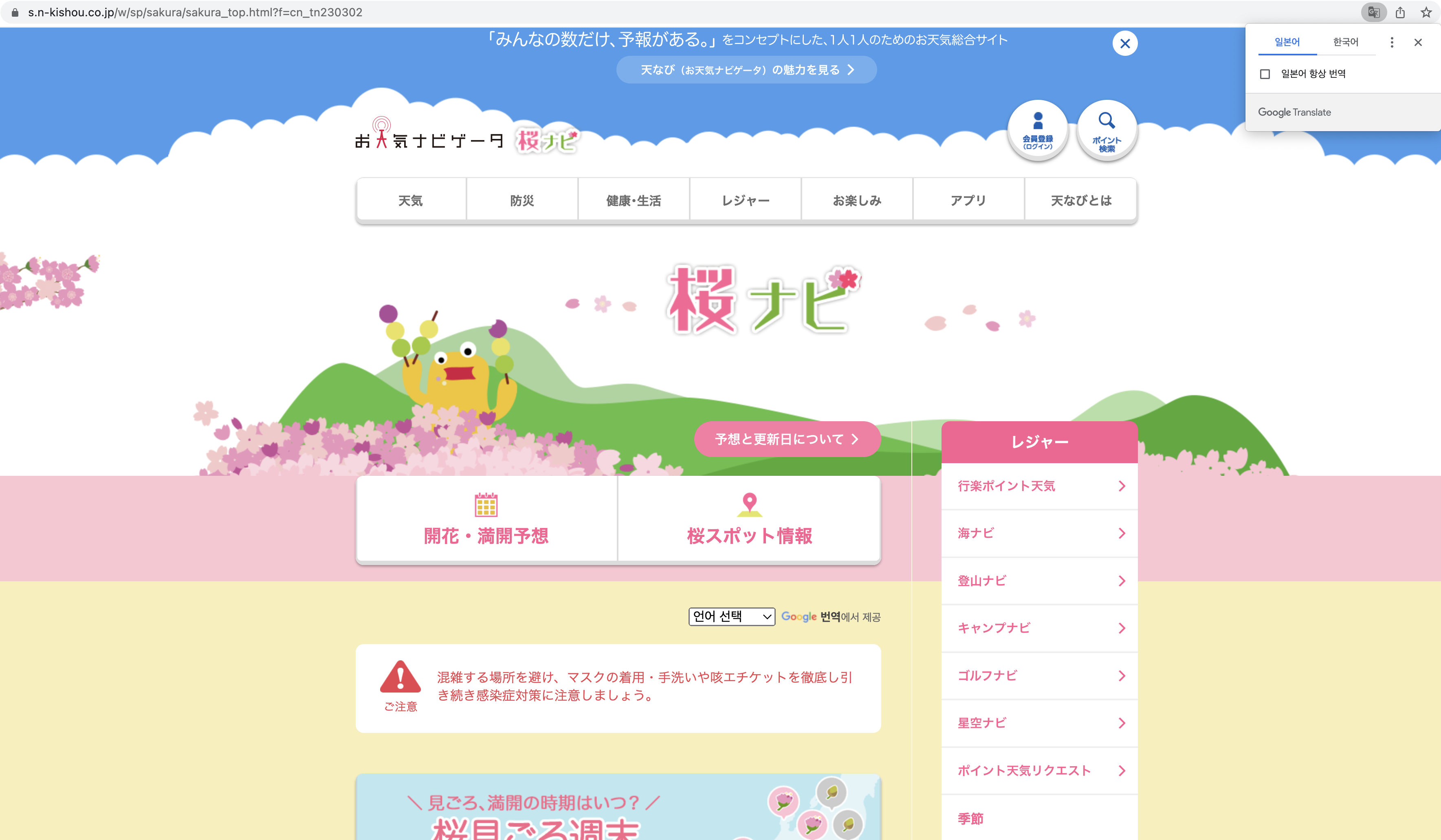Screen dimensions: 1441x840
Task: Click 天なびの魅力を見る banner link
Action: pos(746,70)
